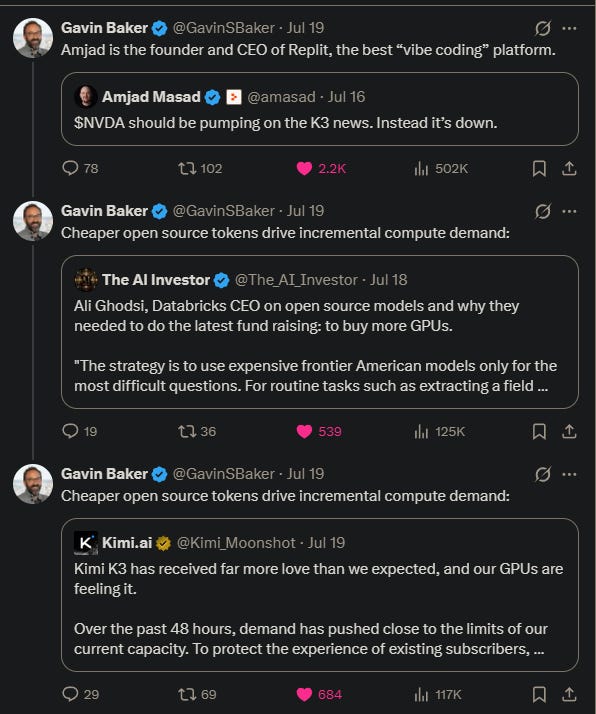Screen dimensions: 596x714
Task: Open more options menu on first tweet
Action: coord(569,28)
